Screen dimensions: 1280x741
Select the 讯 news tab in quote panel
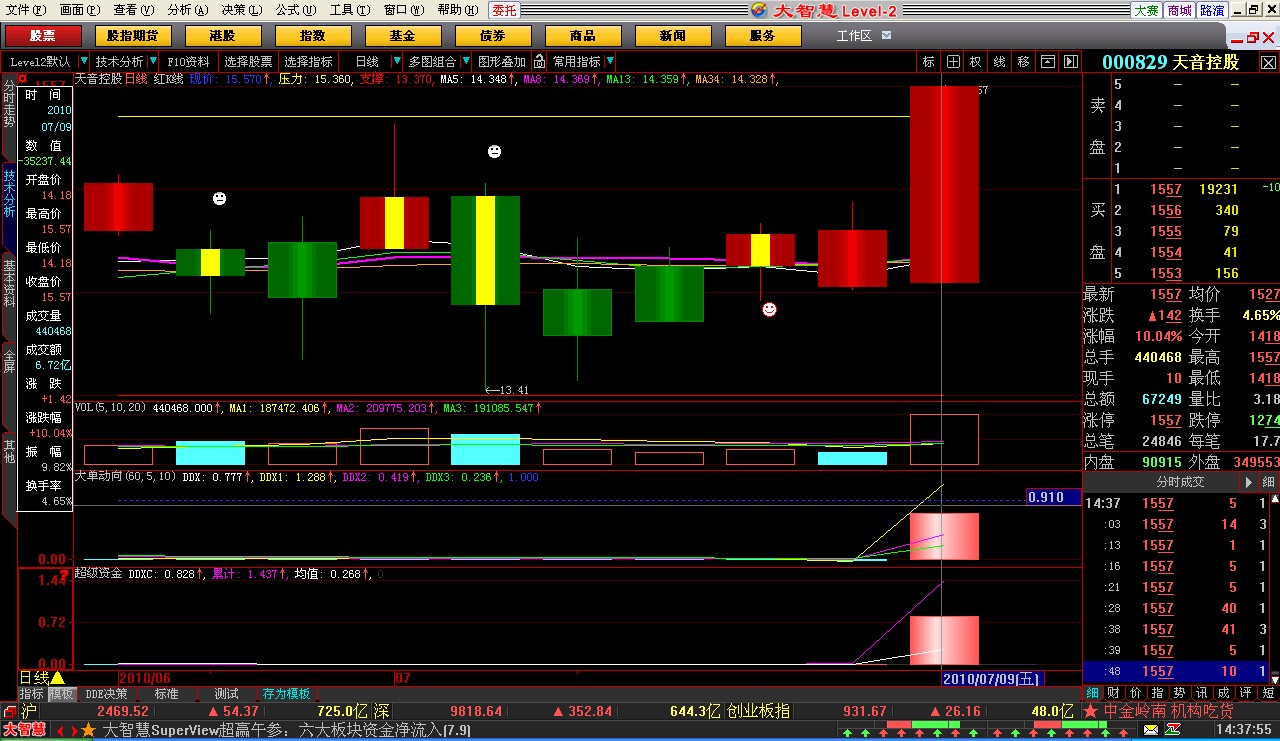coord(1200,693)
